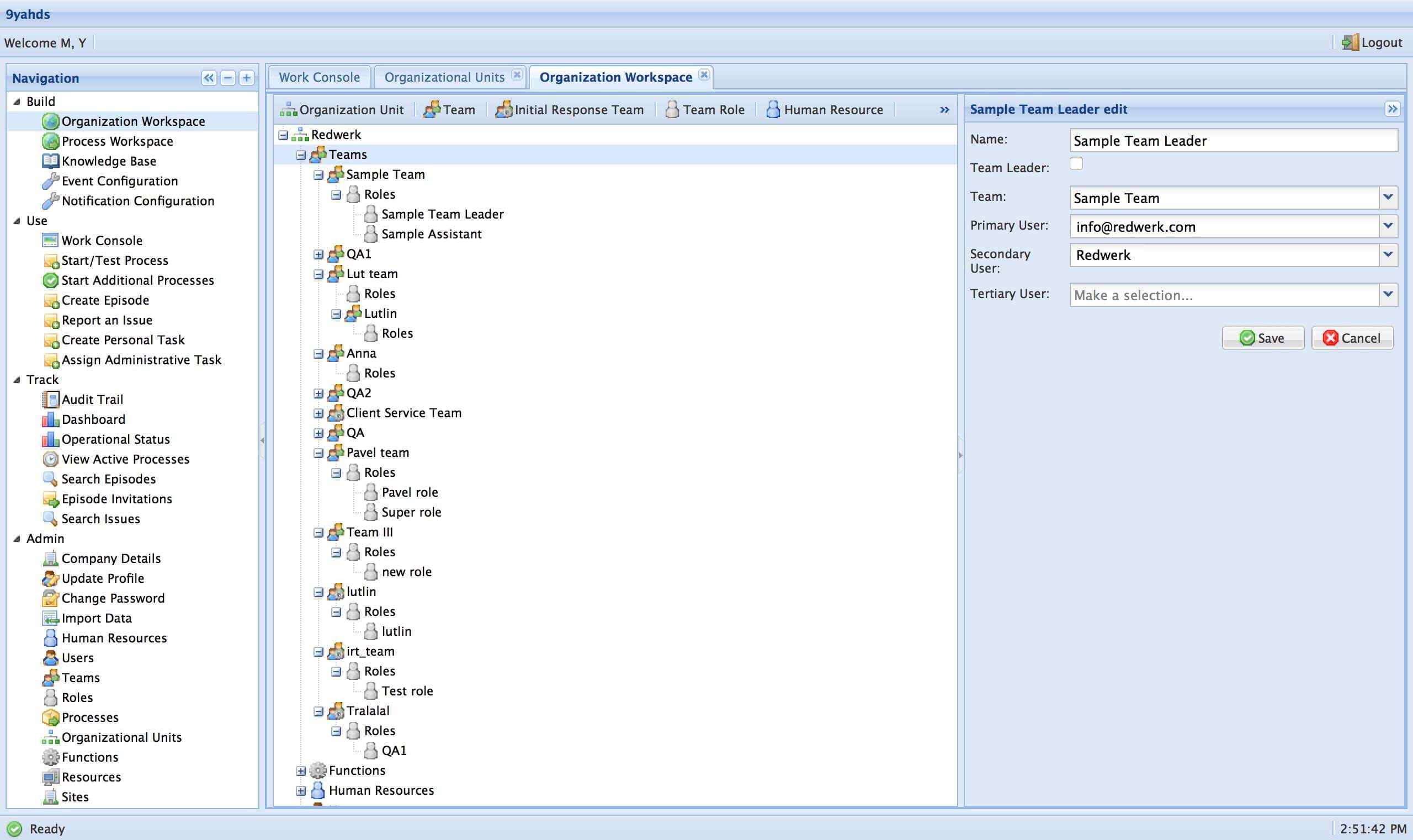Open Dashboard in the Track section
Screen dimensions: 1413x840
[93, 419]
